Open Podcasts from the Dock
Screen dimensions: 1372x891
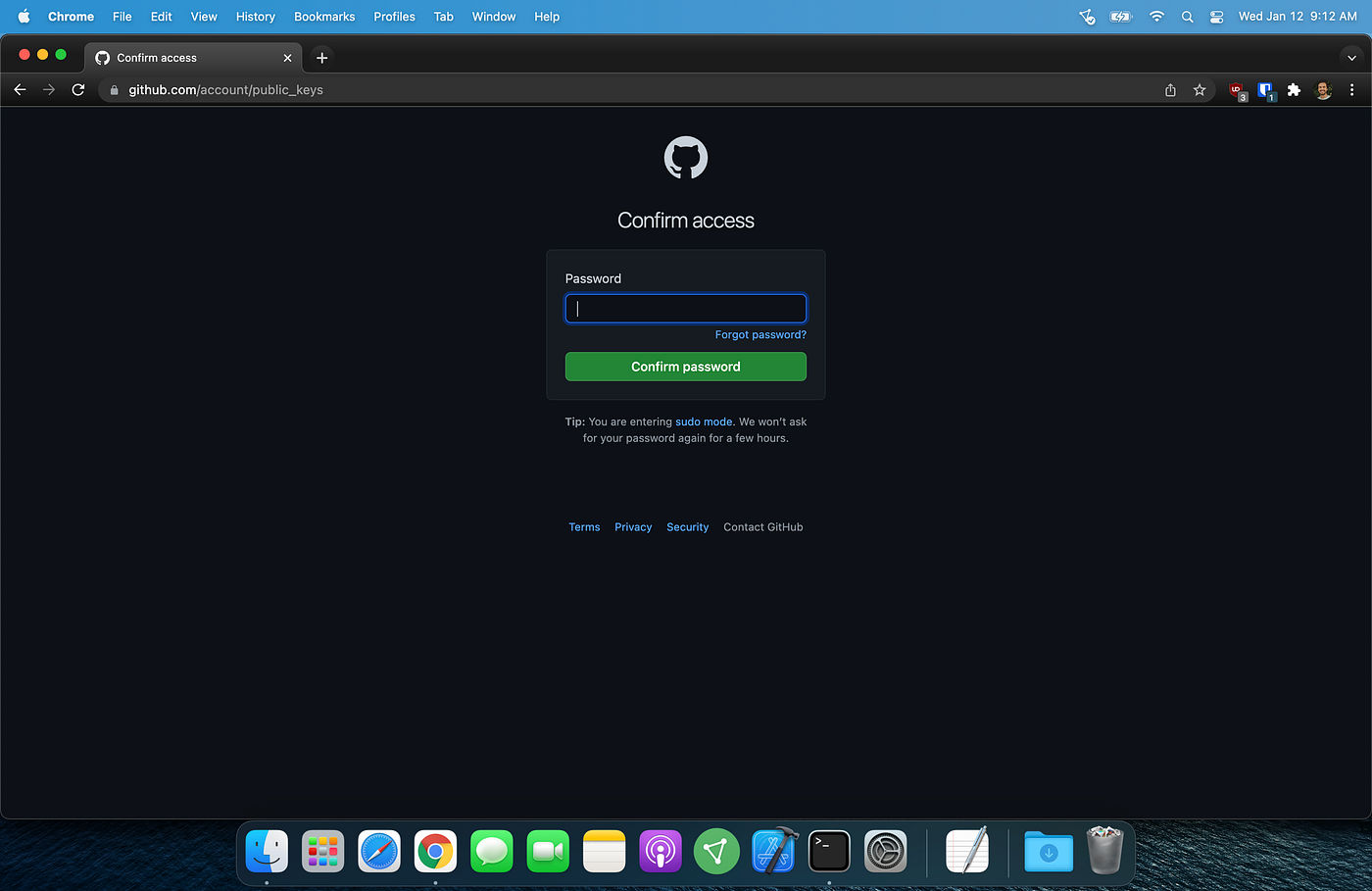click(x=661, y=851)
